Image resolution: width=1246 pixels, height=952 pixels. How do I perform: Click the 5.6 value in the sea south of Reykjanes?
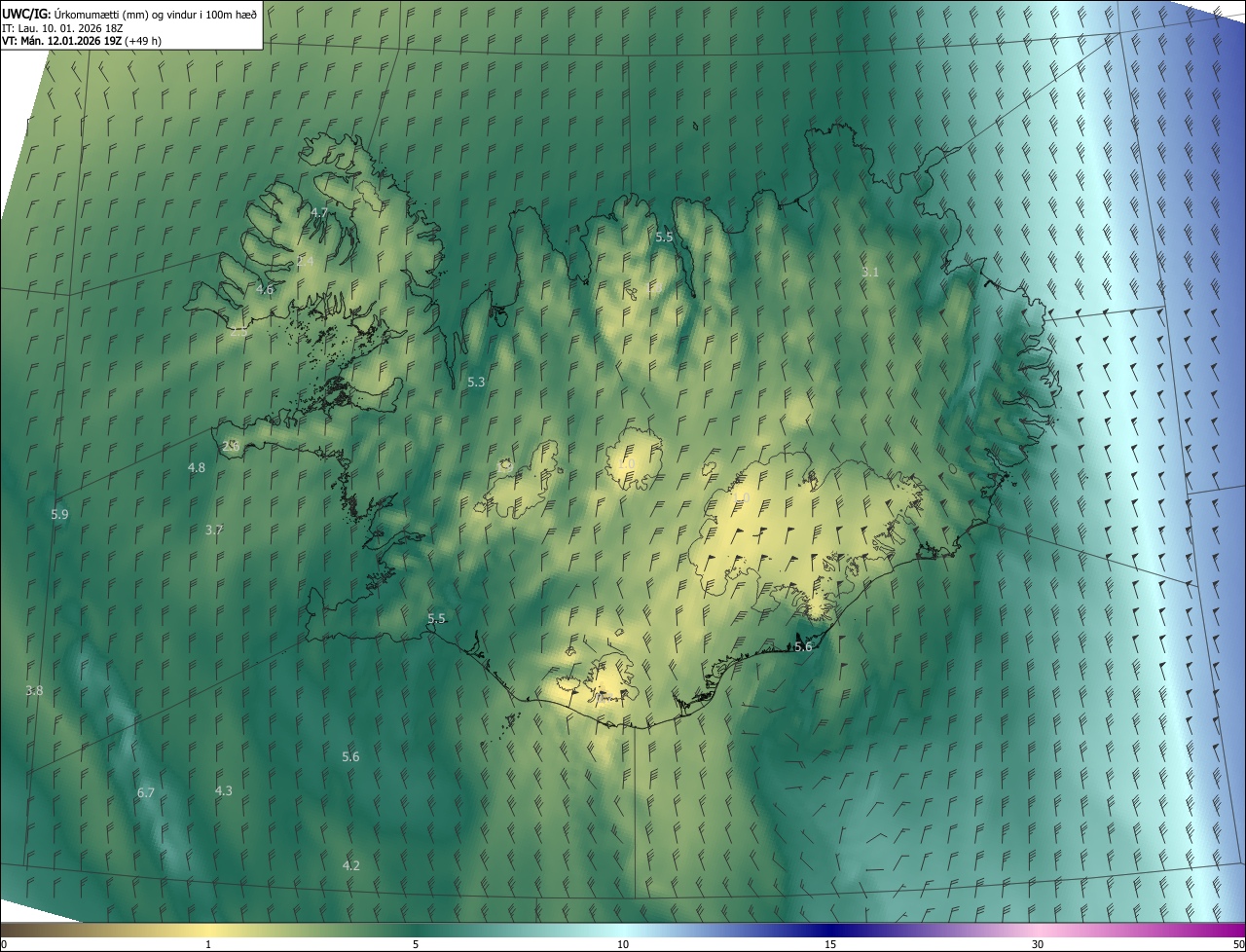350,756
